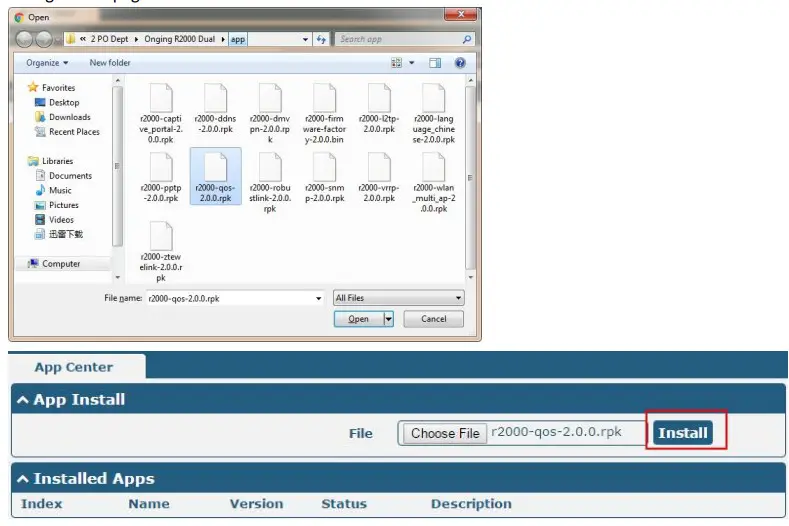Select the r2000-l2tp-2.0.0.rpk file icon

[379, 98]
